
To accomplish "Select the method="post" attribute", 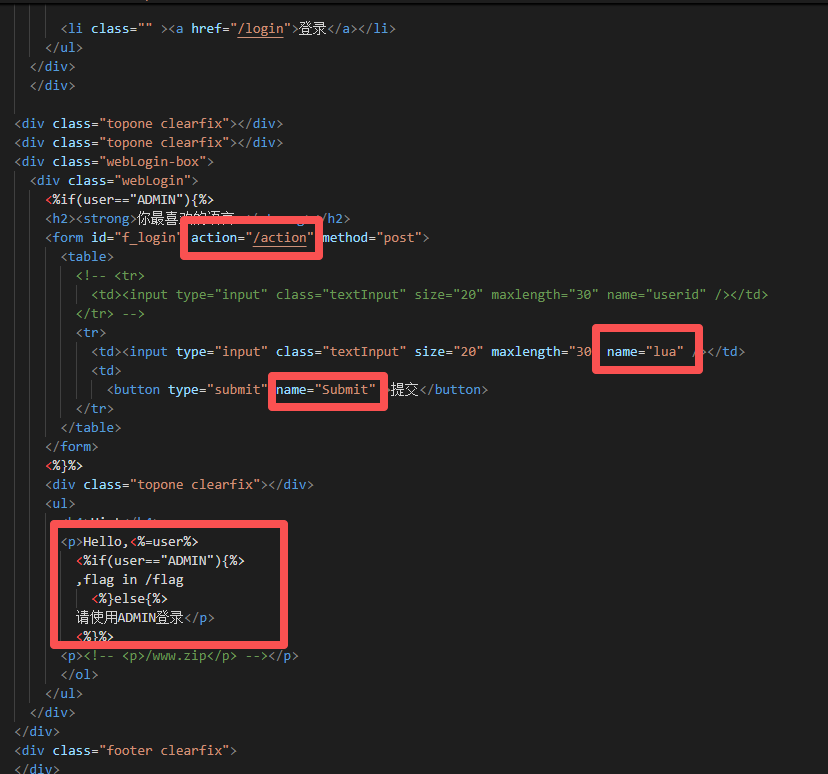I will point(372,238).
